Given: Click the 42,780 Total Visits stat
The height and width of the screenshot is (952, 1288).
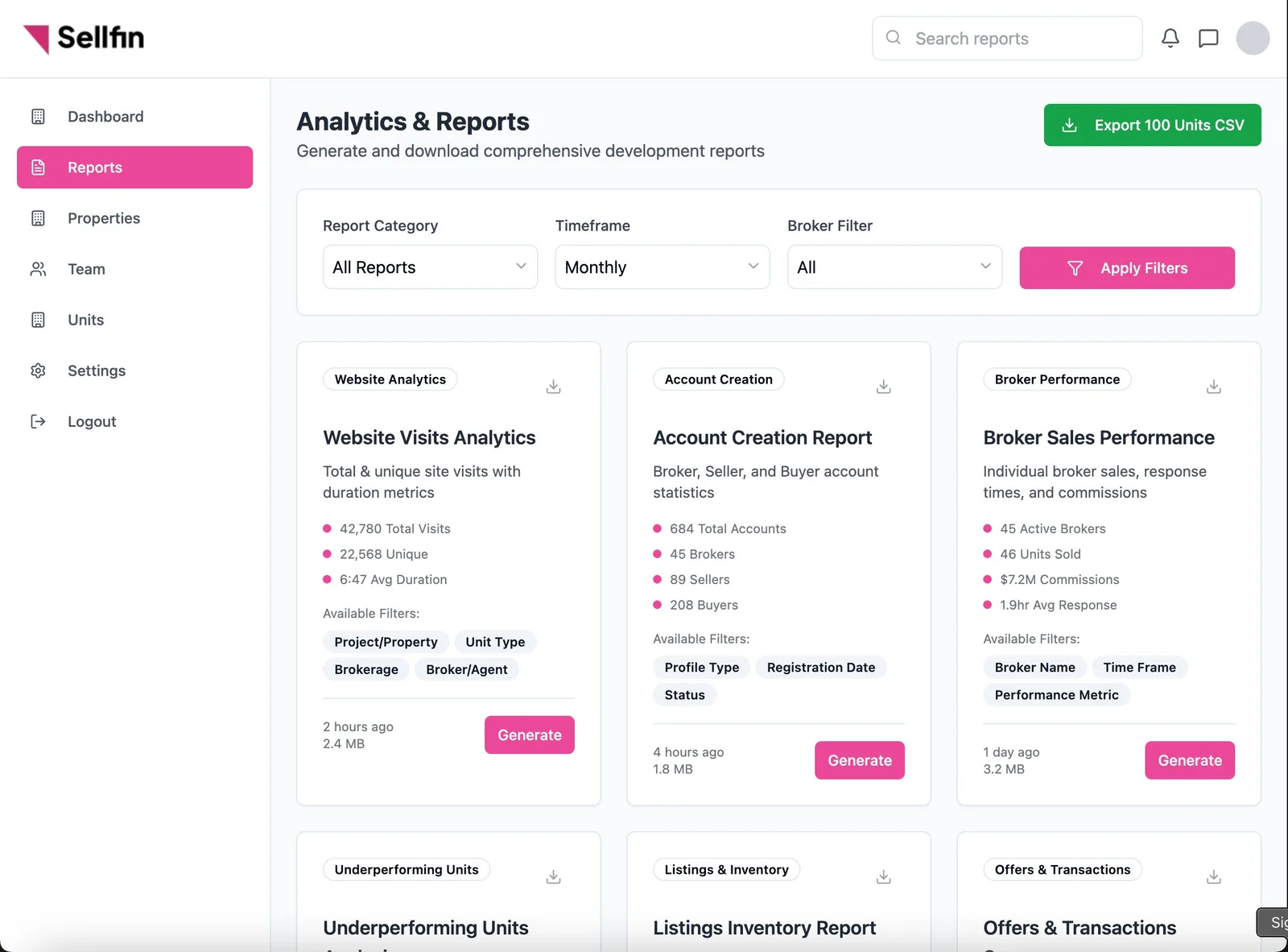Looking at the screenshot, I should [394, 528].
